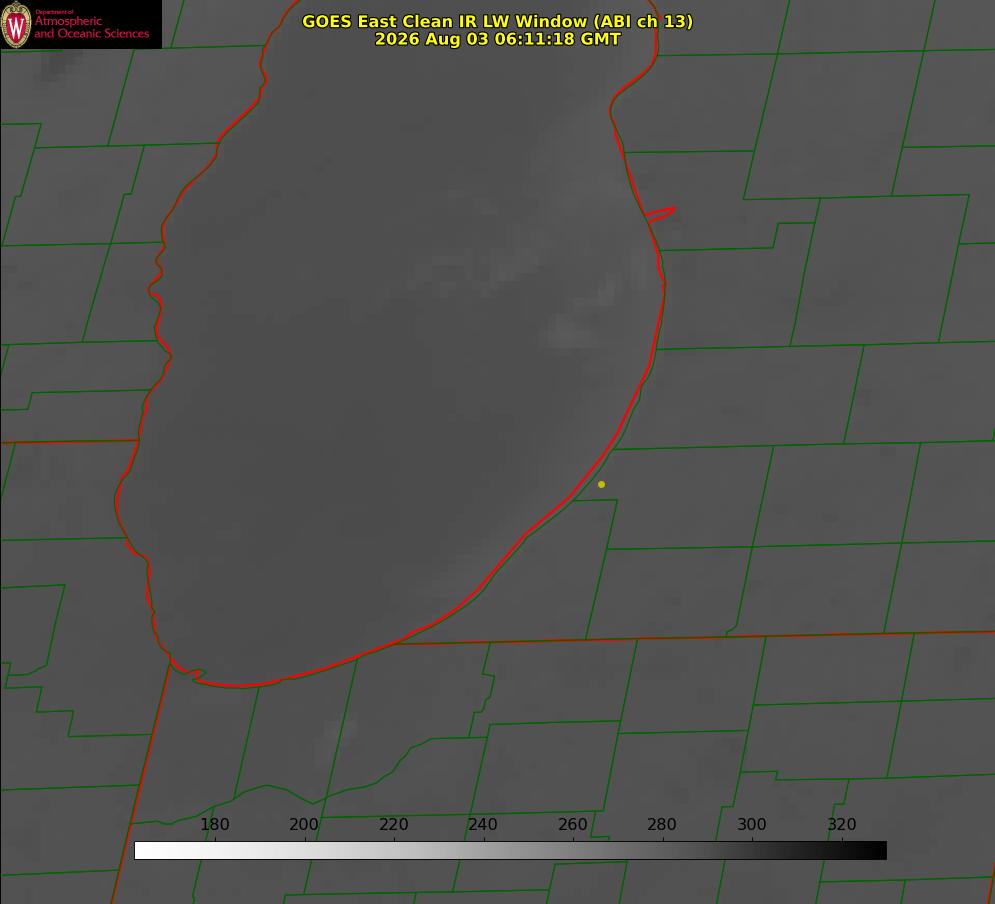Click the small inlet at the lake's southern tip
This screenshot has width=995, height=904.
click(x=196, y=674)
